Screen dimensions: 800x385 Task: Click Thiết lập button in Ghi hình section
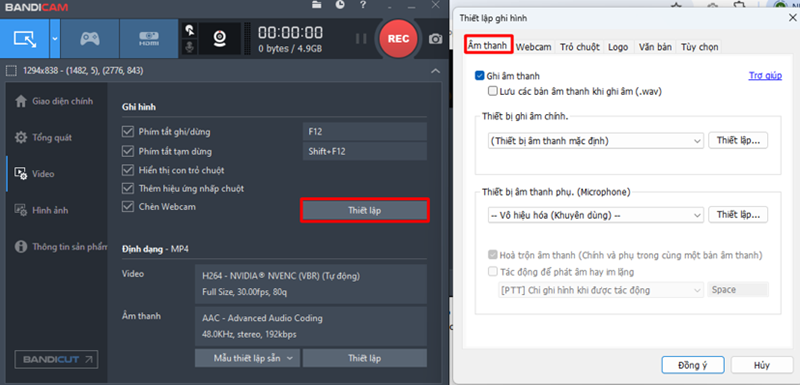coord(364,210)
